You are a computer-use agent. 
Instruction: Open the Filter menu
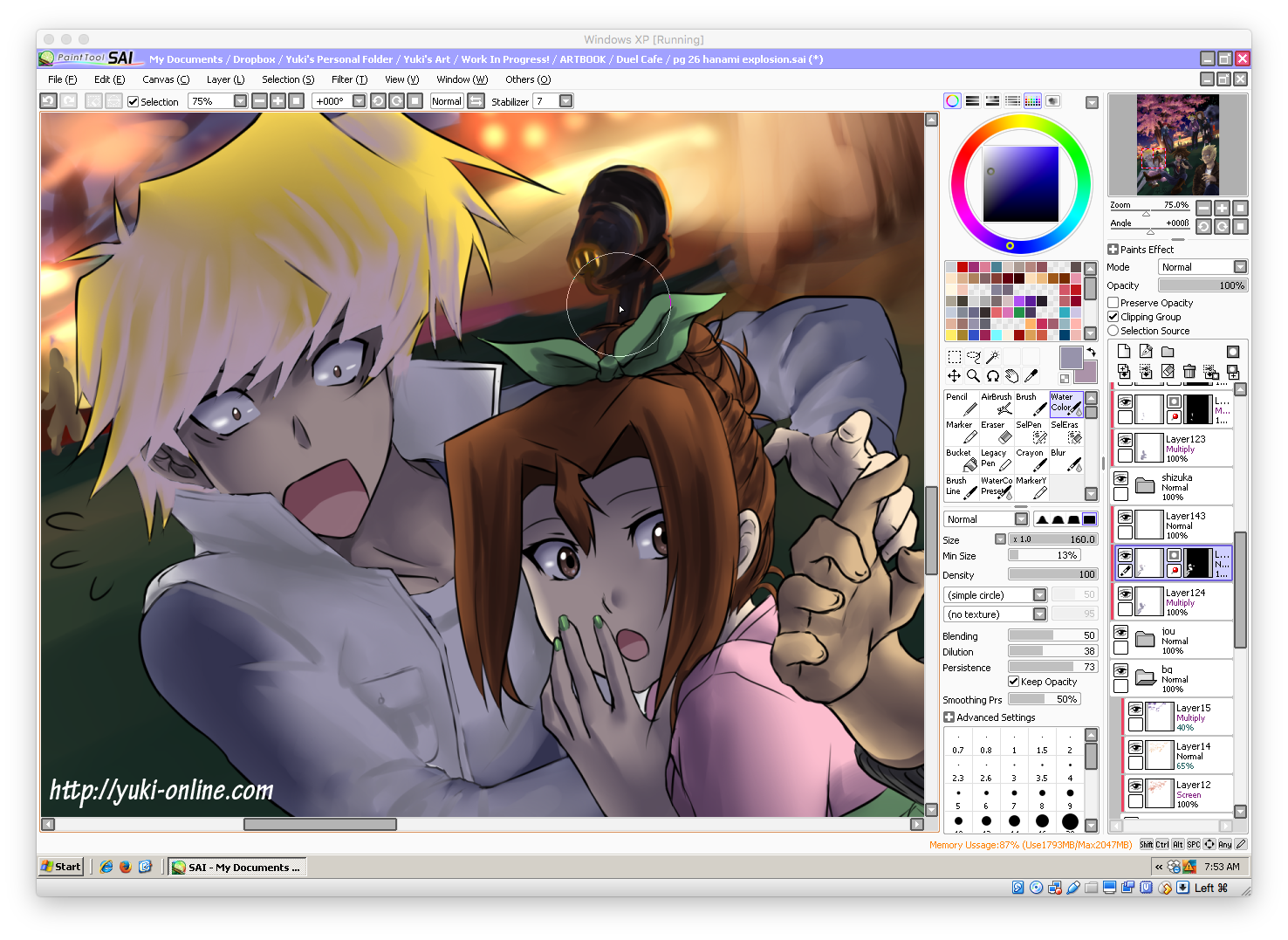click(x=349, y=79)
